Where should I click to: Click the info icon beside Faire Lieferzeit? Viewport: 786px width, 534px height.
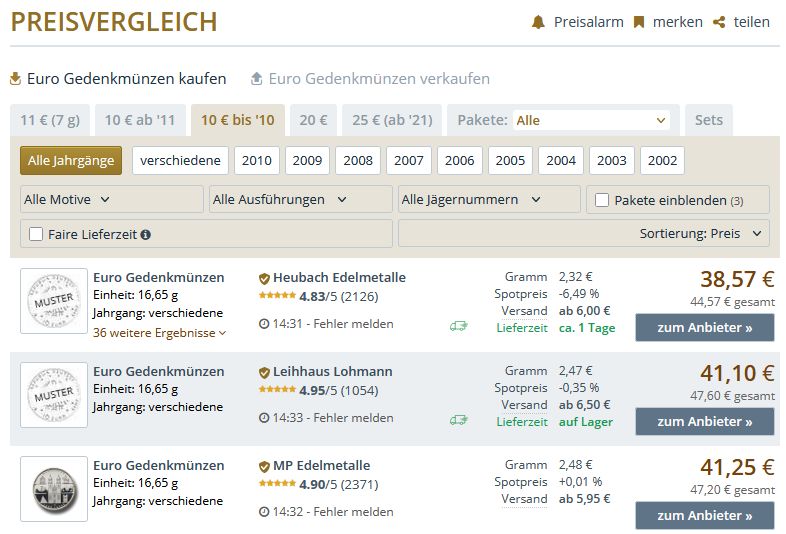tap(146, 235)
